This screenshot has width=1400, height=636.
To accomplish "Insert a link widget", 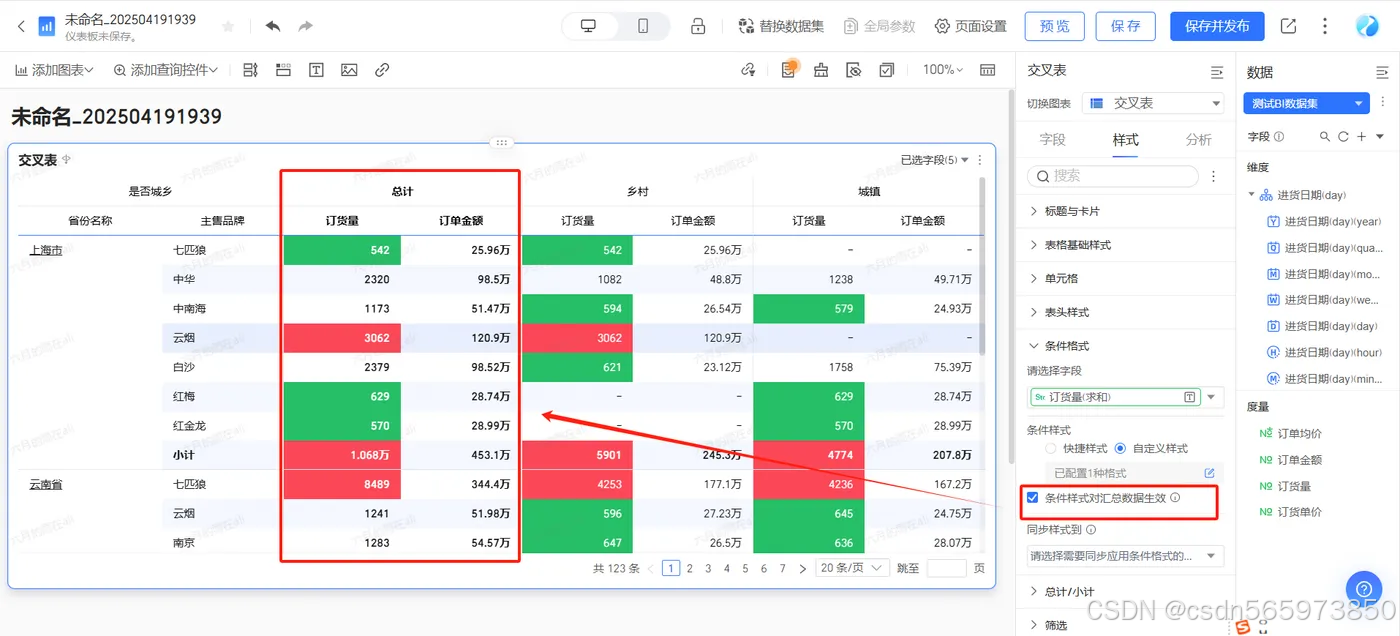I will pyautogui.click(x=382, y=70).
